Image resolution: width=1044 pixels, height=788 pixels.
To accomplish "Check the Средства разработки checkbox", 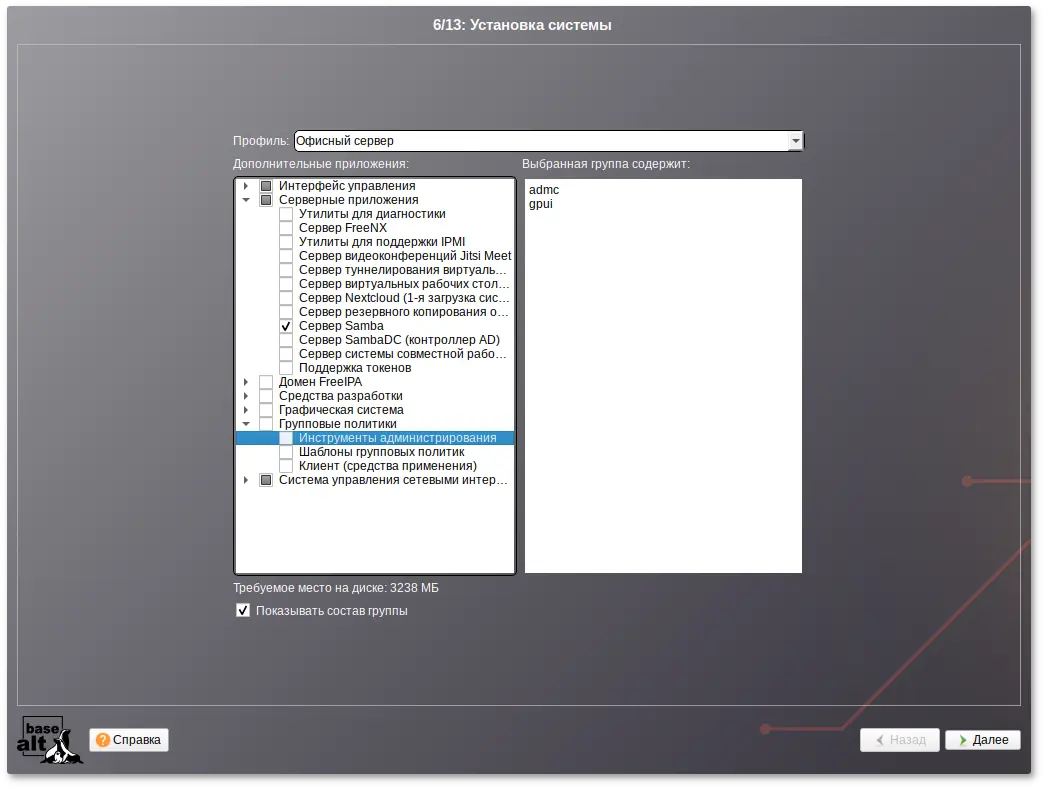I will coord(266,396).
